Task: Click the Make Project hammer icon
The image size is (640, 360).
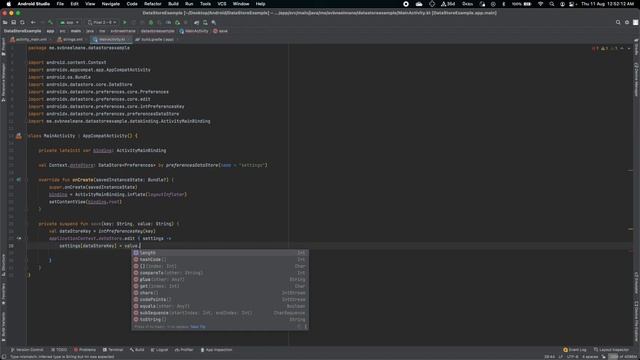Action: click(50, 22)
